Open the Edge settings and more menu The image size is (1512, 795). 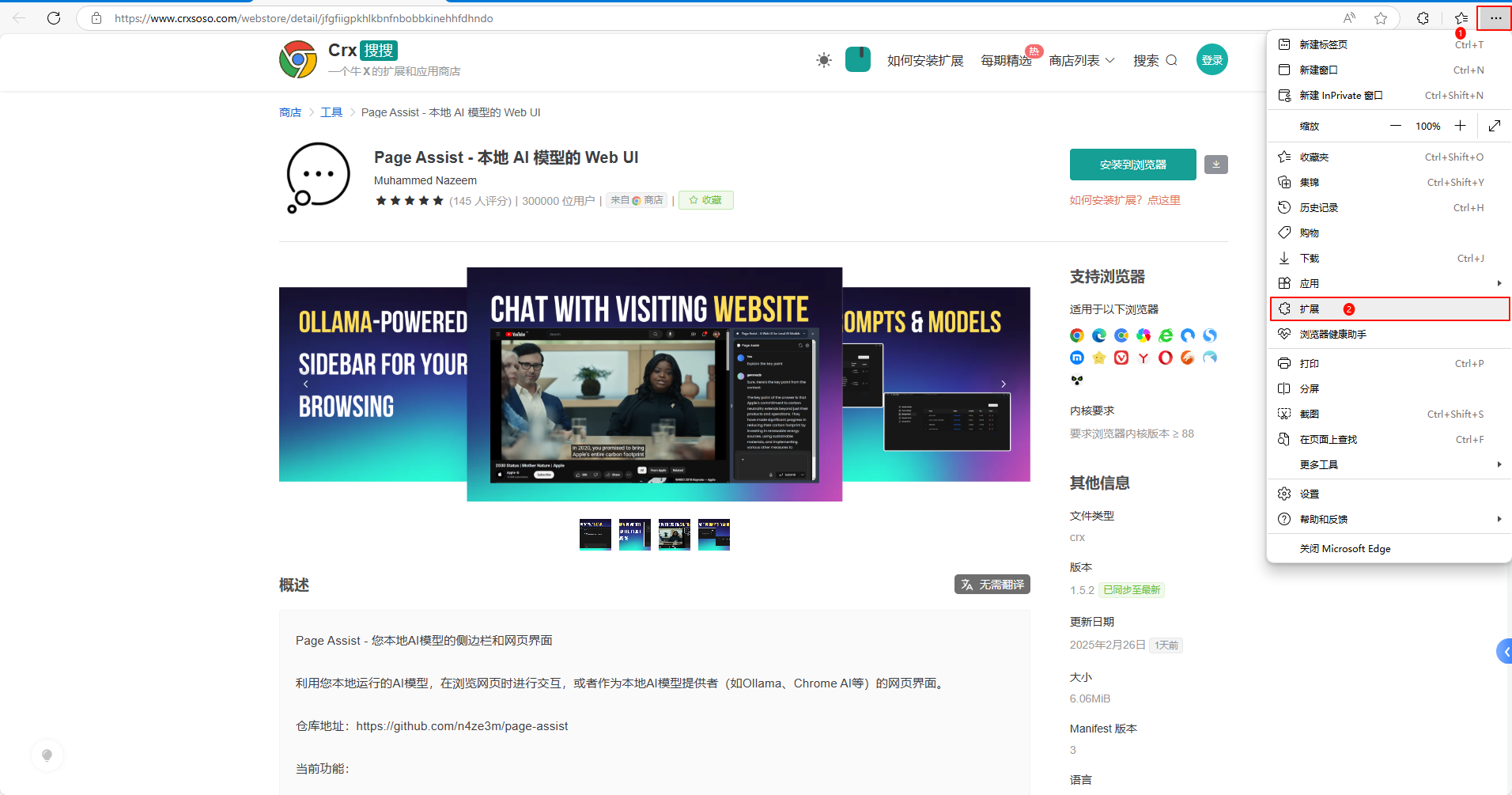1495,18
